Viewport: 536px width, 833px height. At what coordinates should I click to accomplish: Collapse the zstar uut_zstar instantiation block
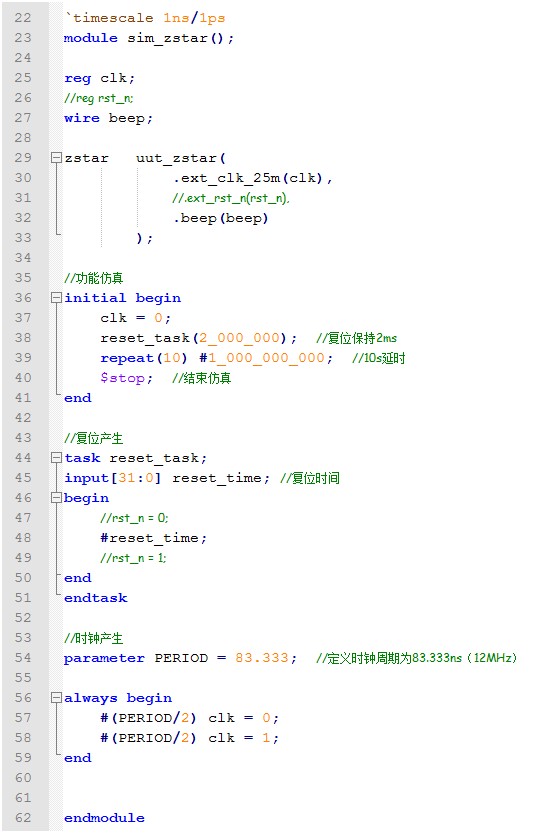[56, 158]
